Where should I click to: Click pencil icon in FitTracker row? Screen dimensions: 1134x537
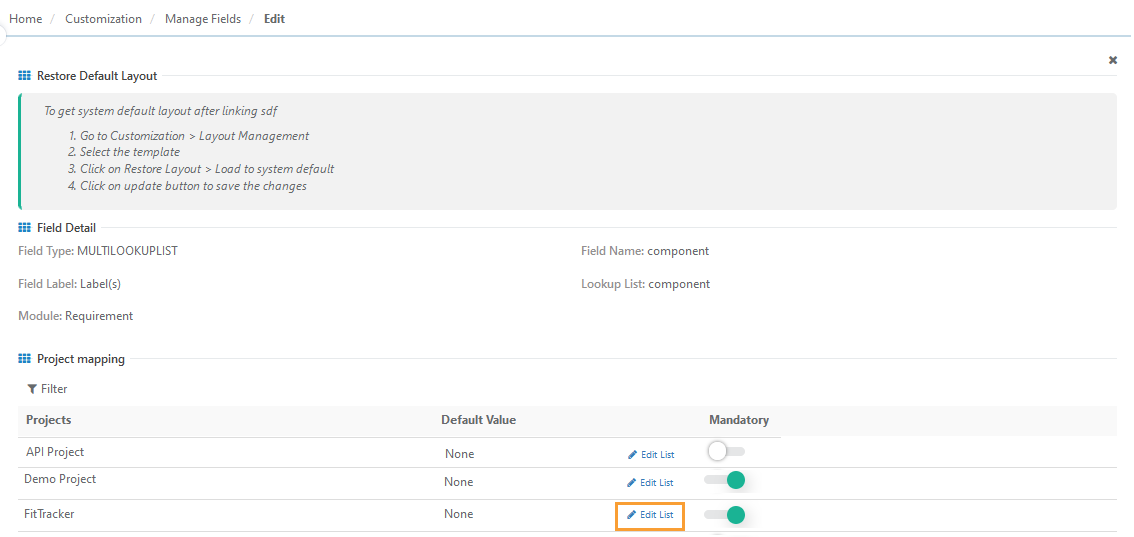(631, 515)
